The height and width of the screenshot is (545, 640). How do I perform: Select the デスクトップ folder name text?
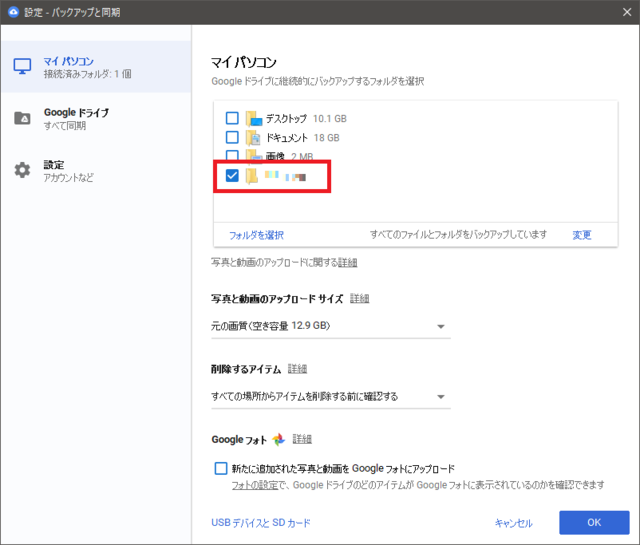click(x=287, y=118)
